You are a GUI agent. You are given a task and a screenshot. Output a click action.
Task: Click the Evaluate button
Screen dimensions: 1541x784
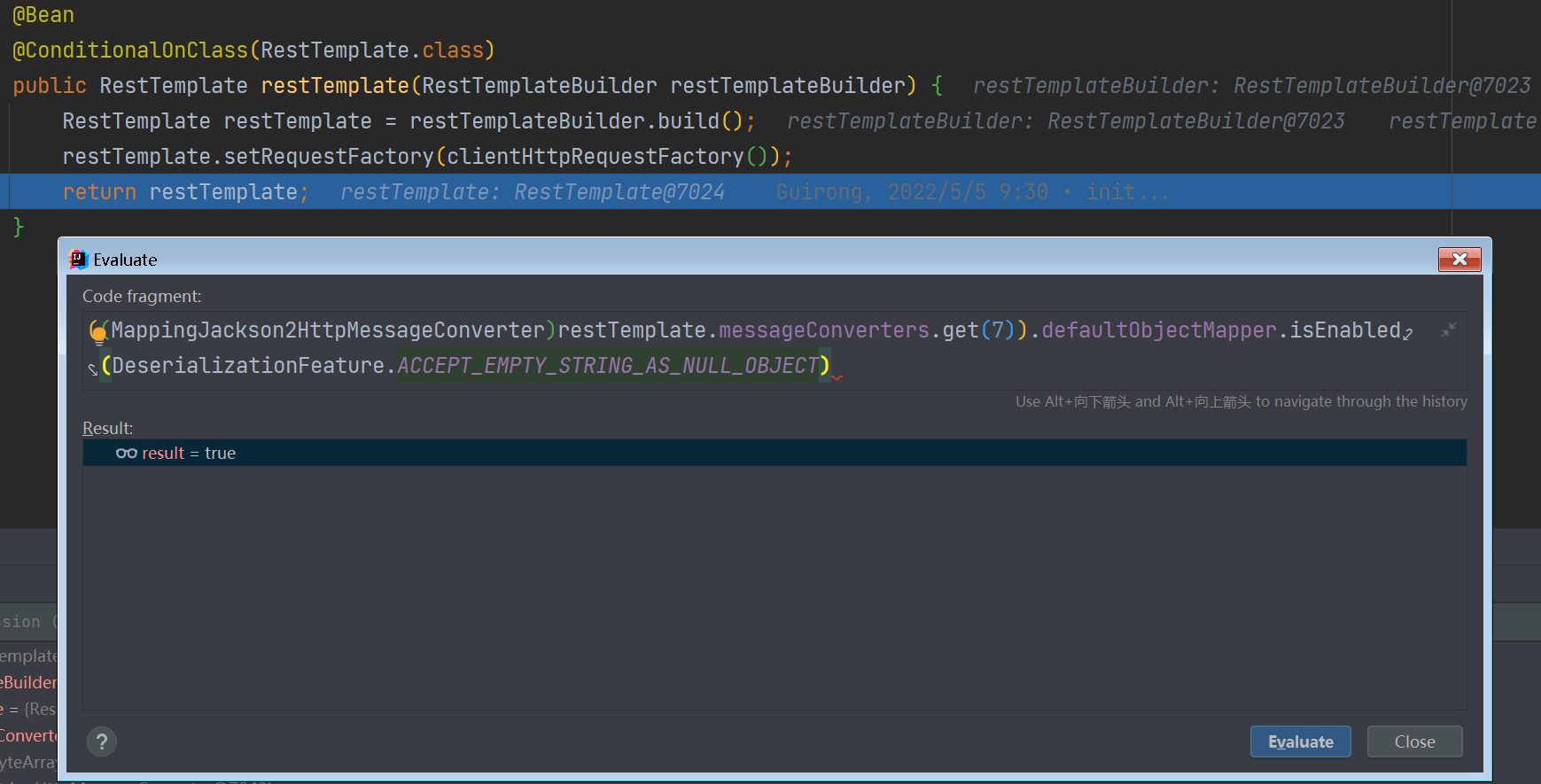(1300, 741)
